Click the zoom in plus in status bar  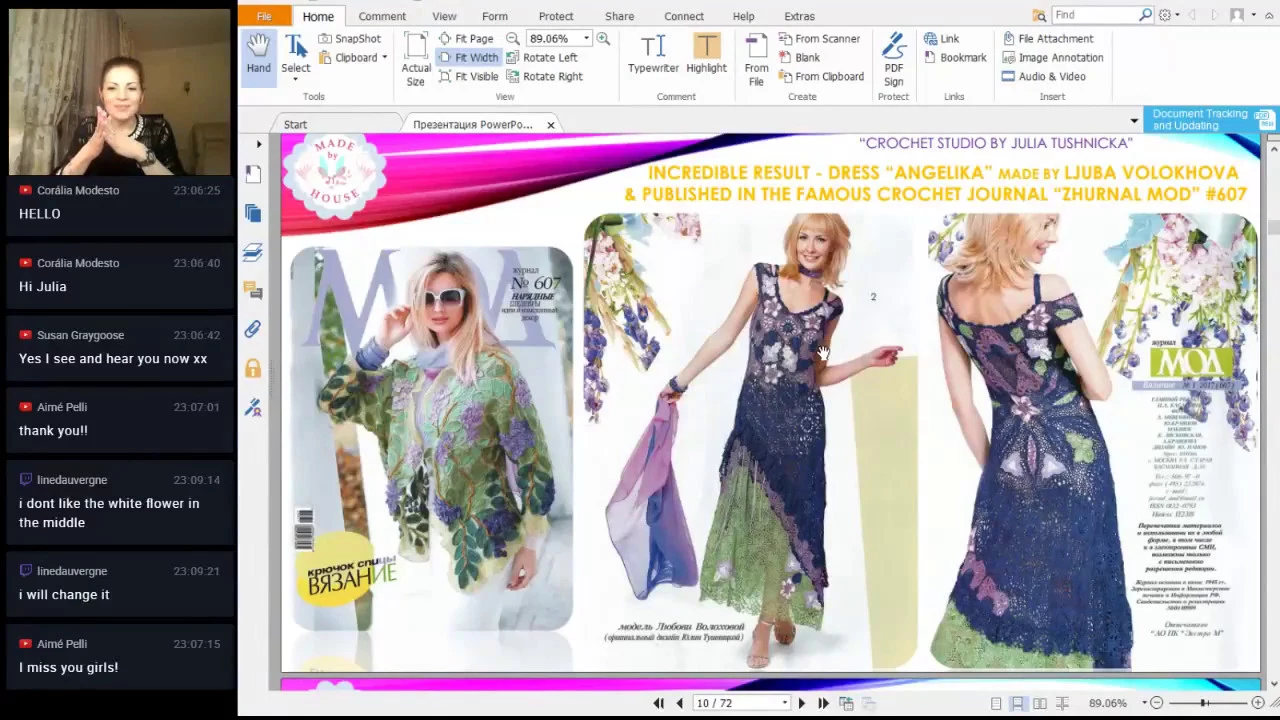[1258, 703]
